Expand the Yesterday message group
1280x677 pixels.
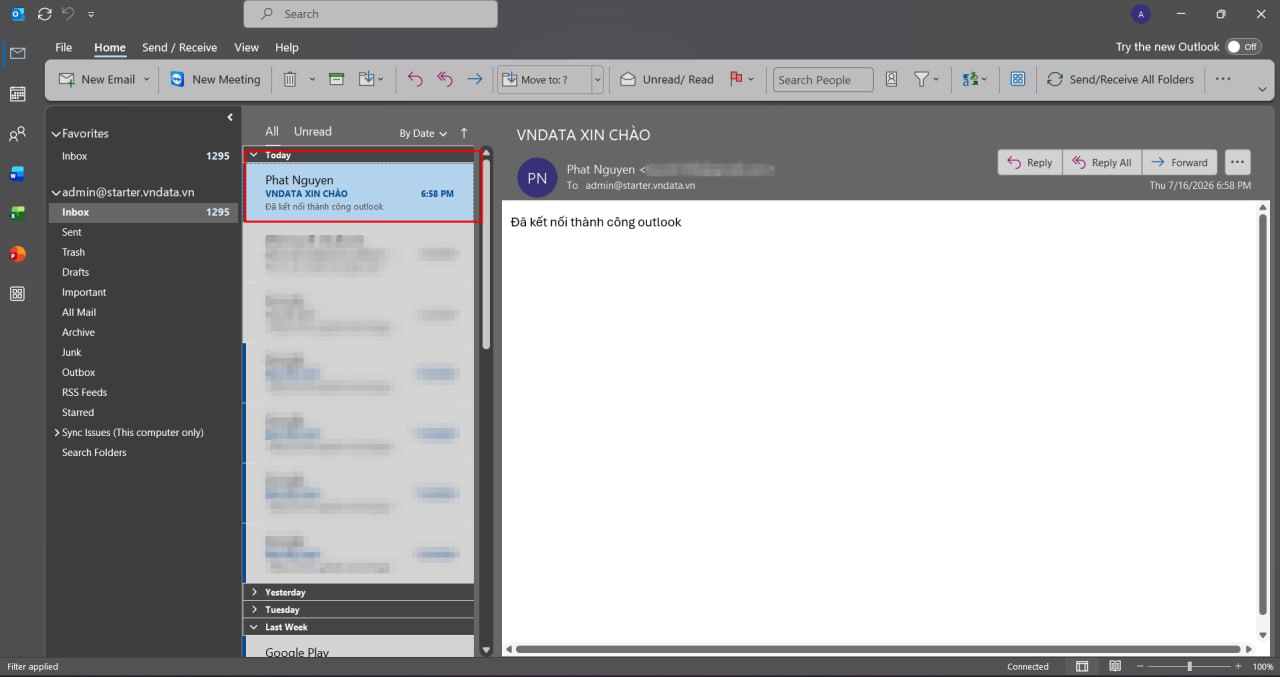255,592
